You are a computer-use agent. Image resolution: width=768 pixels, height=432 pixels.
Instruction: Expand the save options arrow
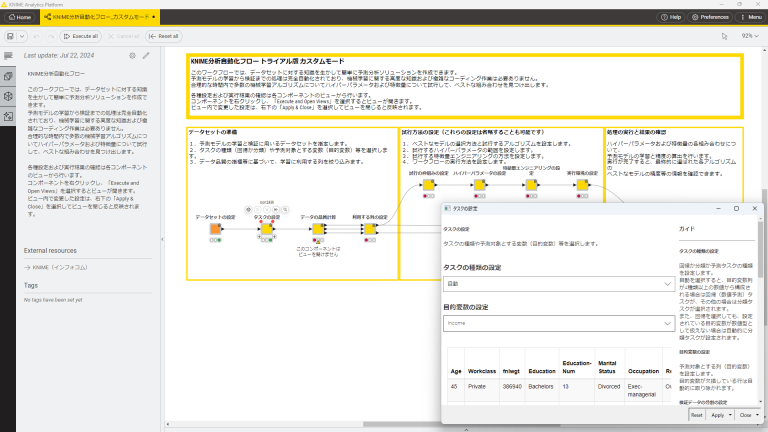point(22,36)
